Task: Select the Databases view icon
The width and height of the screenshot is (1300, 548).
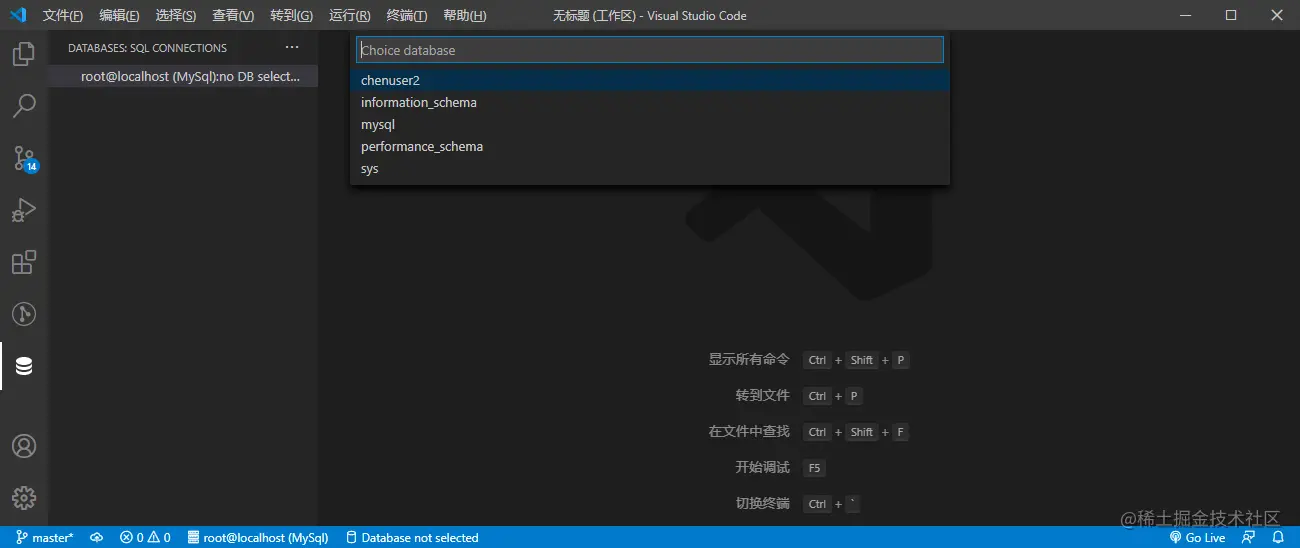Action: coord(24,366)
